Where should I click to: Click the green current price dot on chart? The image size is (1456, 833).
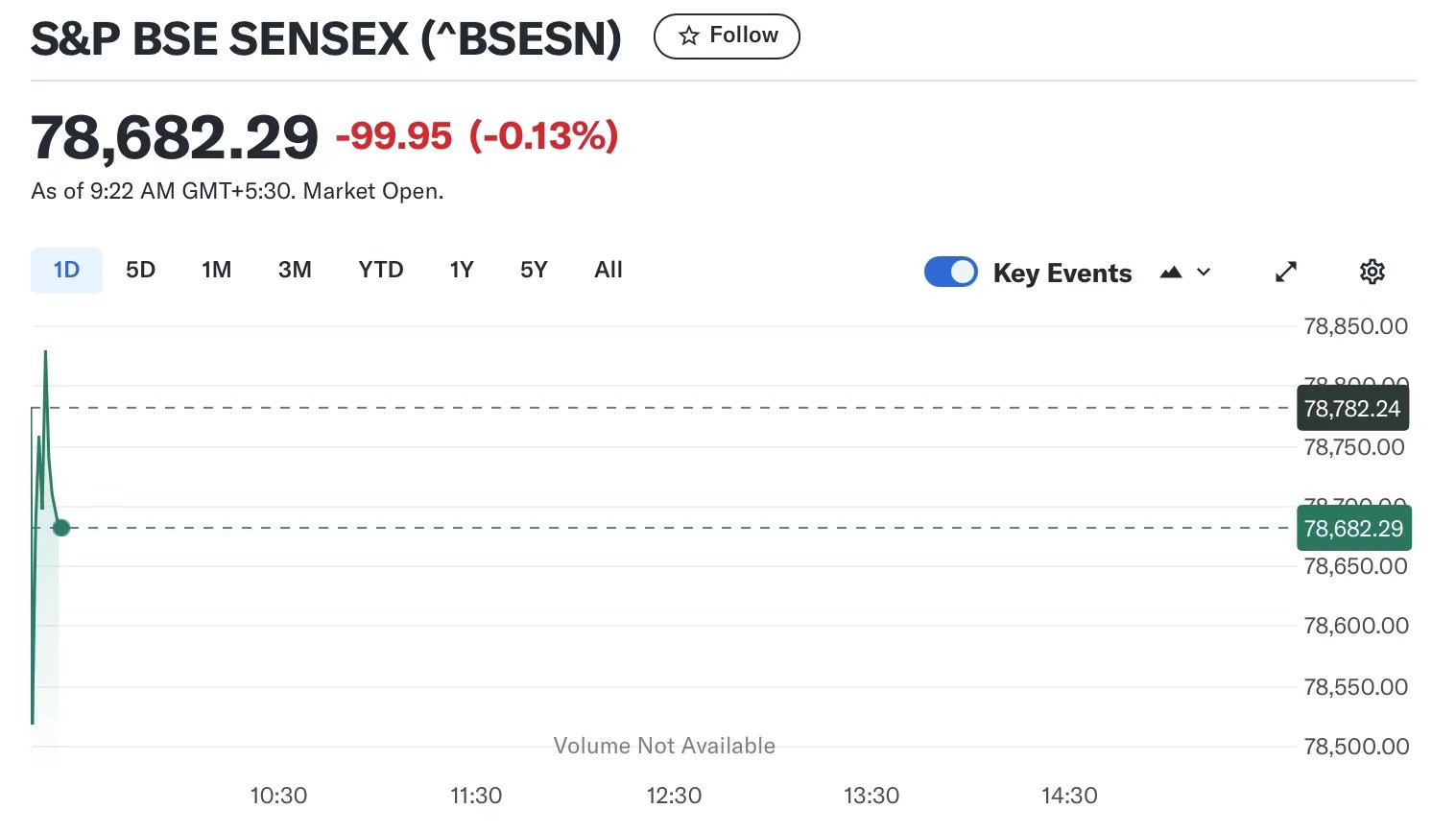click(61, 528)
